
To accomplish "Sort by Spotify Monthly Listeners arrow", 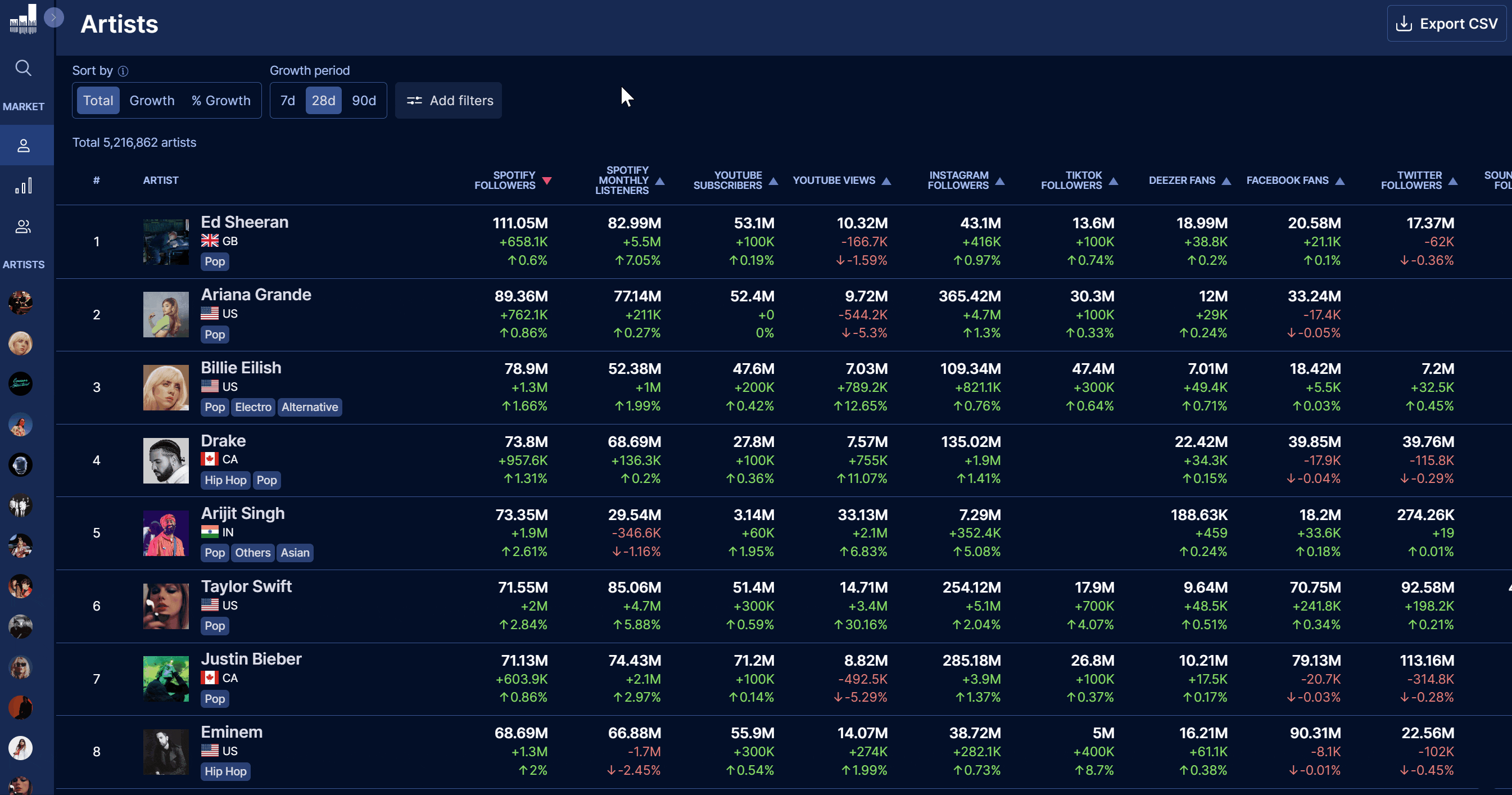I will 660,181.
